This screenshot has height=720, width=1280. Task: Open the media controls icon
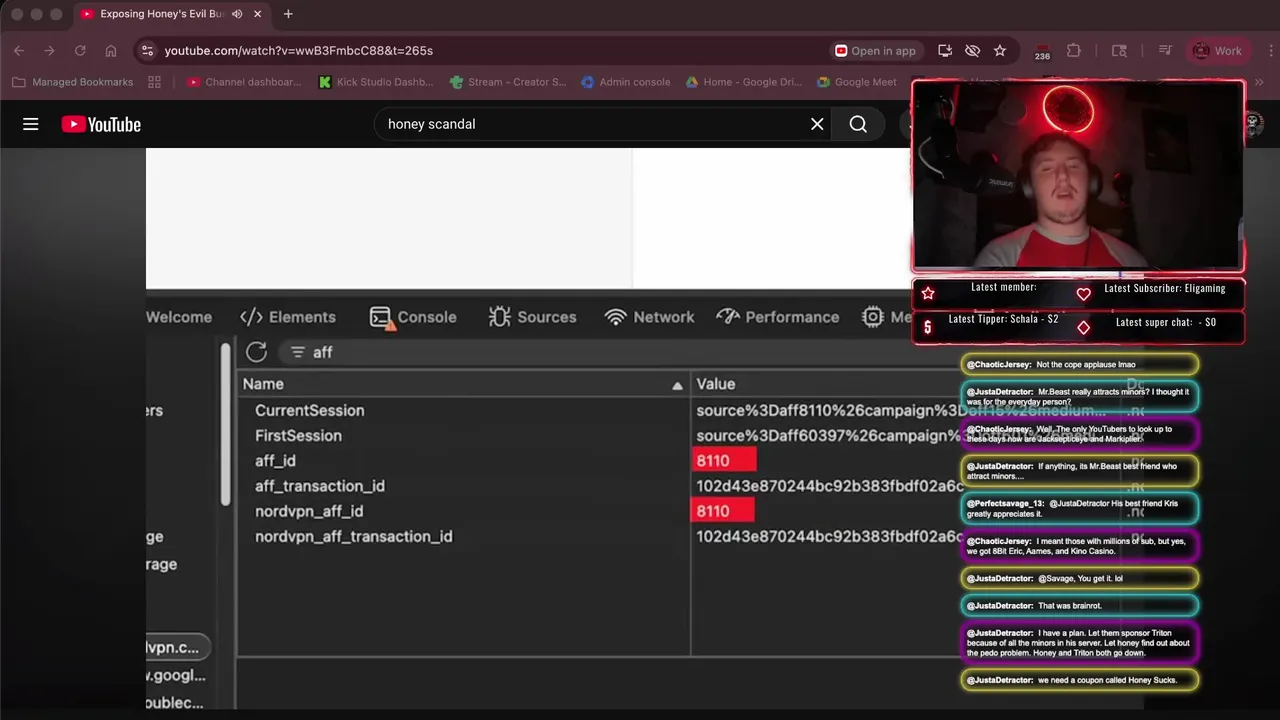click(1165, 50)
